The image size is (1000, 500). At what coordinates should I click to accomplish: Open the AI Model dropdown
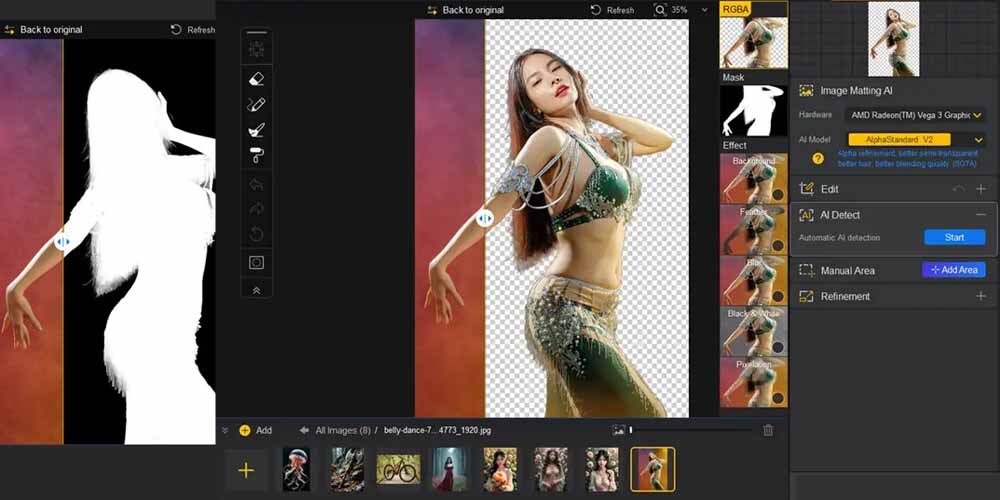coord(914,139)
